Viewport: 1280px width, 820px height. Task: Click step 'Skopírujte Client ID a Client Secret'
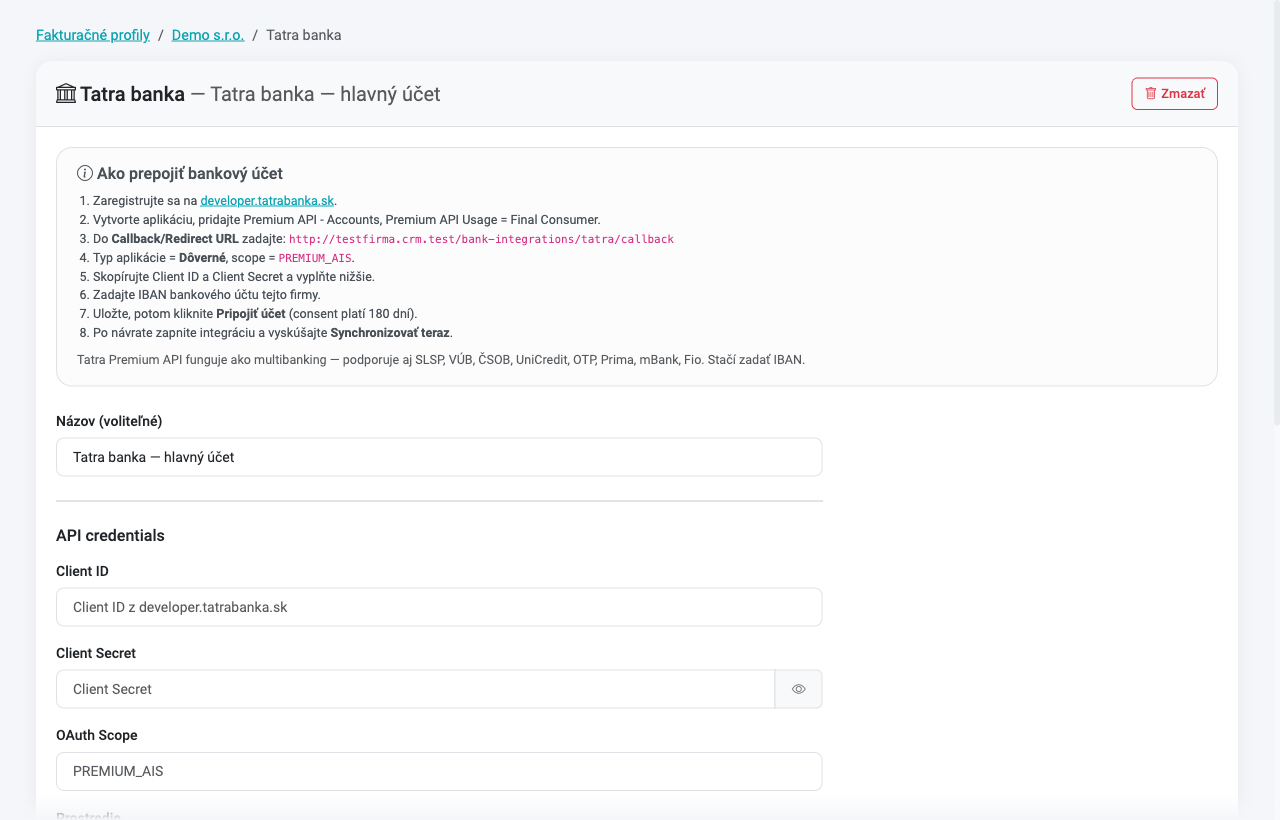[x=233, y=276]
